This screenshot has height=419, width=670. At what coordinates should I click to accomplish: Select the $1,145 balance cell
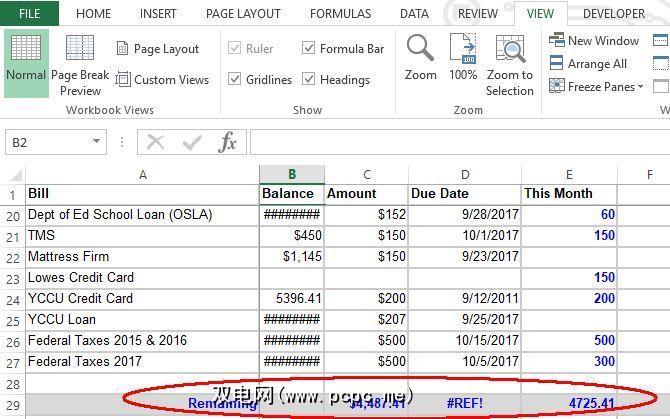point(292,257)
